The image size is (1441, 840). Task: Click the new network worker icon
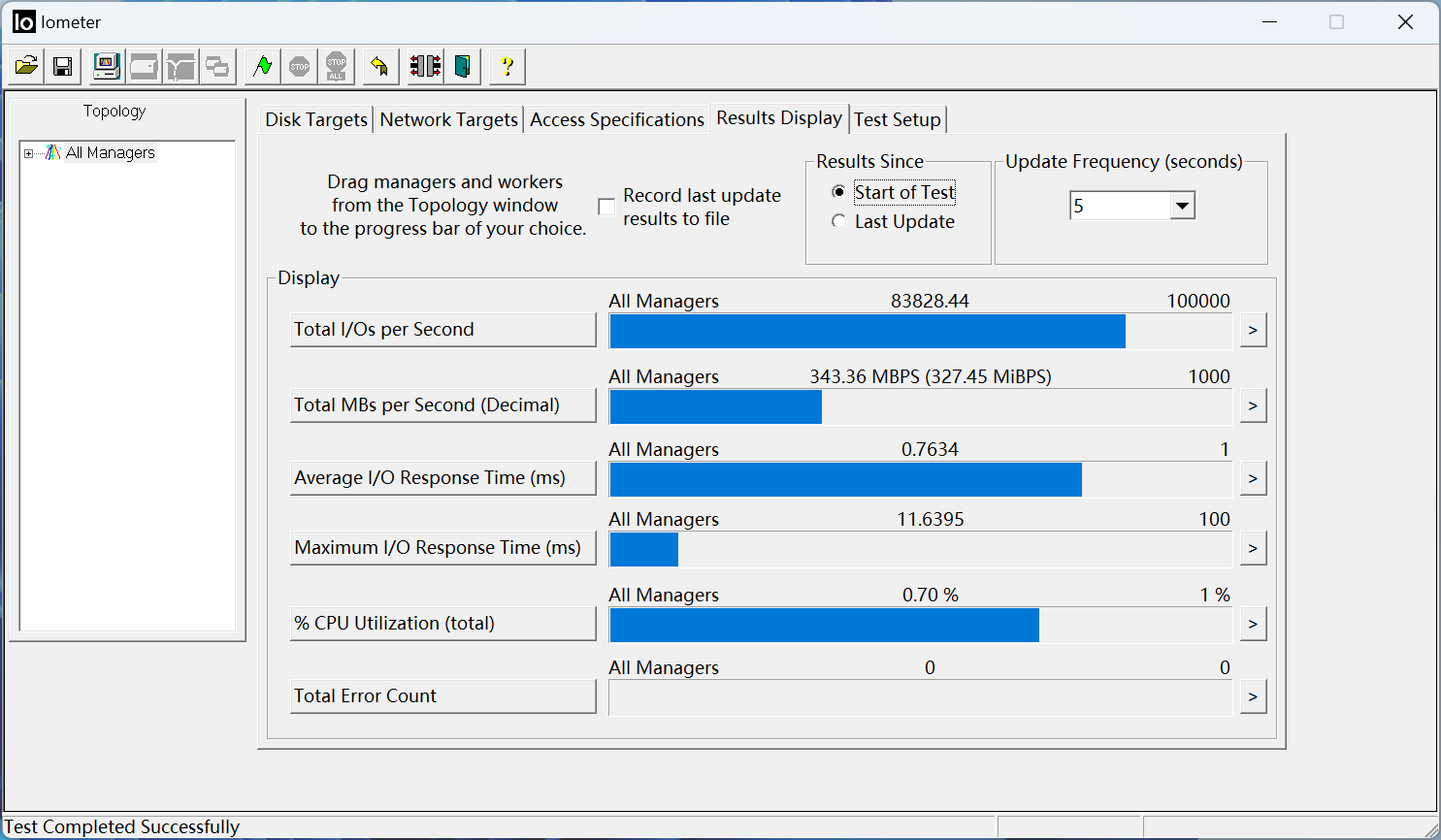click(180, 67)
